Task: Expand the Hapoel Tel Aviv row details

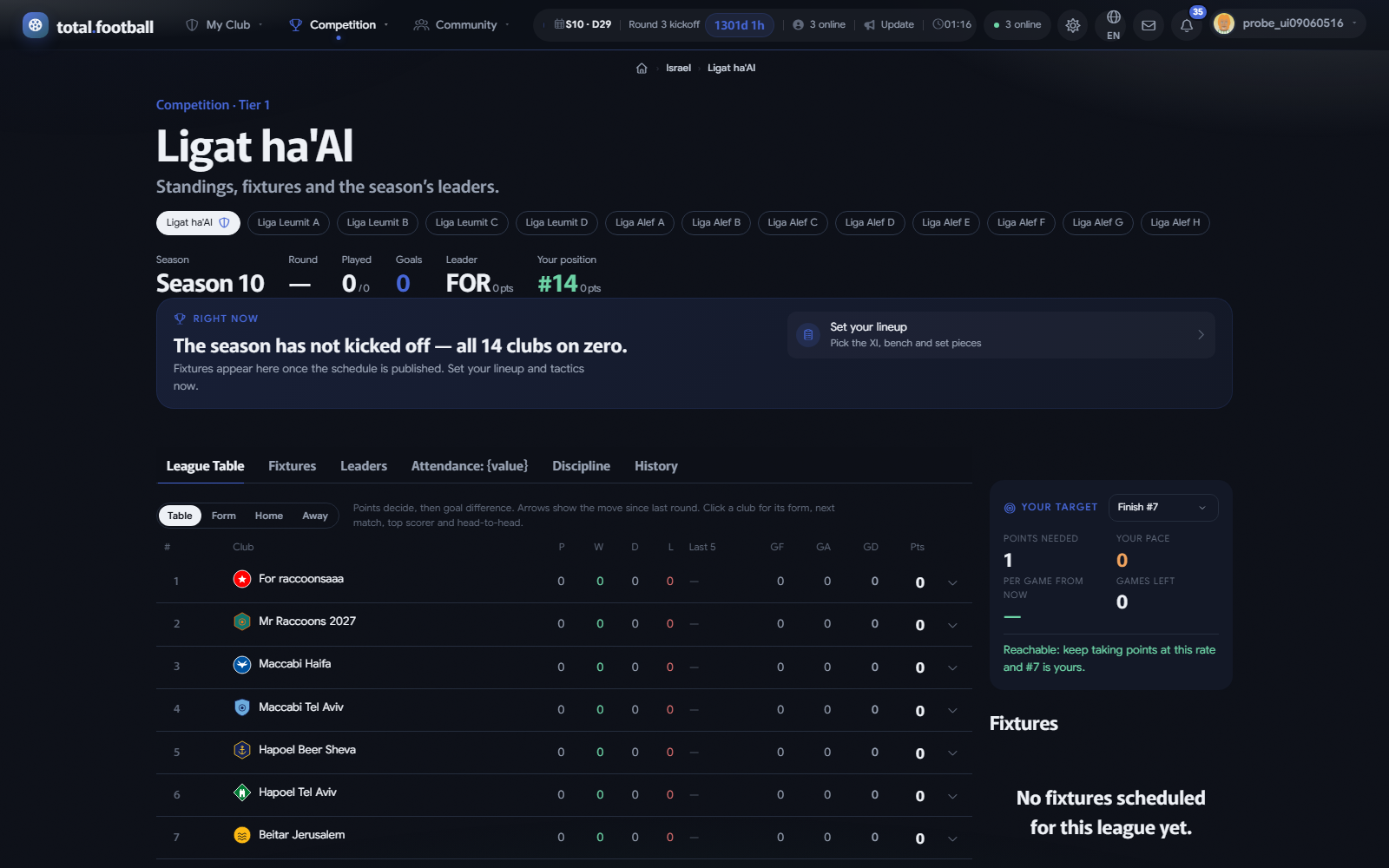Action: click(952, 796)
